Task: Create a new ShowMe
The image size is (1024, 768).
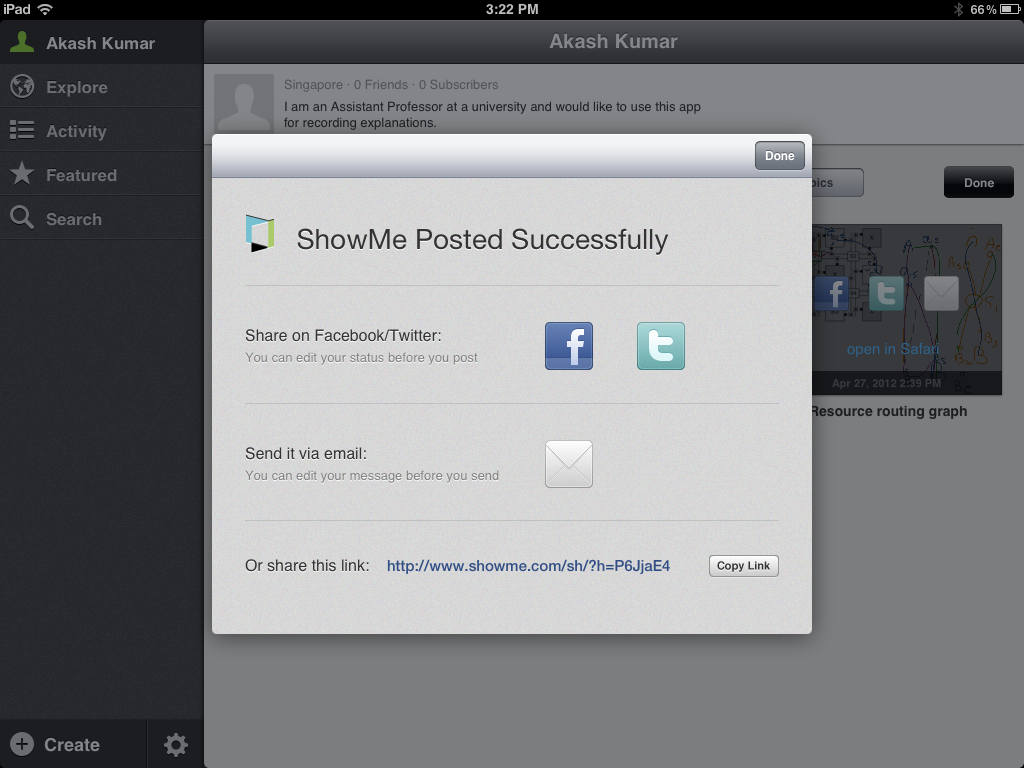Action: (x=73, y=744)
